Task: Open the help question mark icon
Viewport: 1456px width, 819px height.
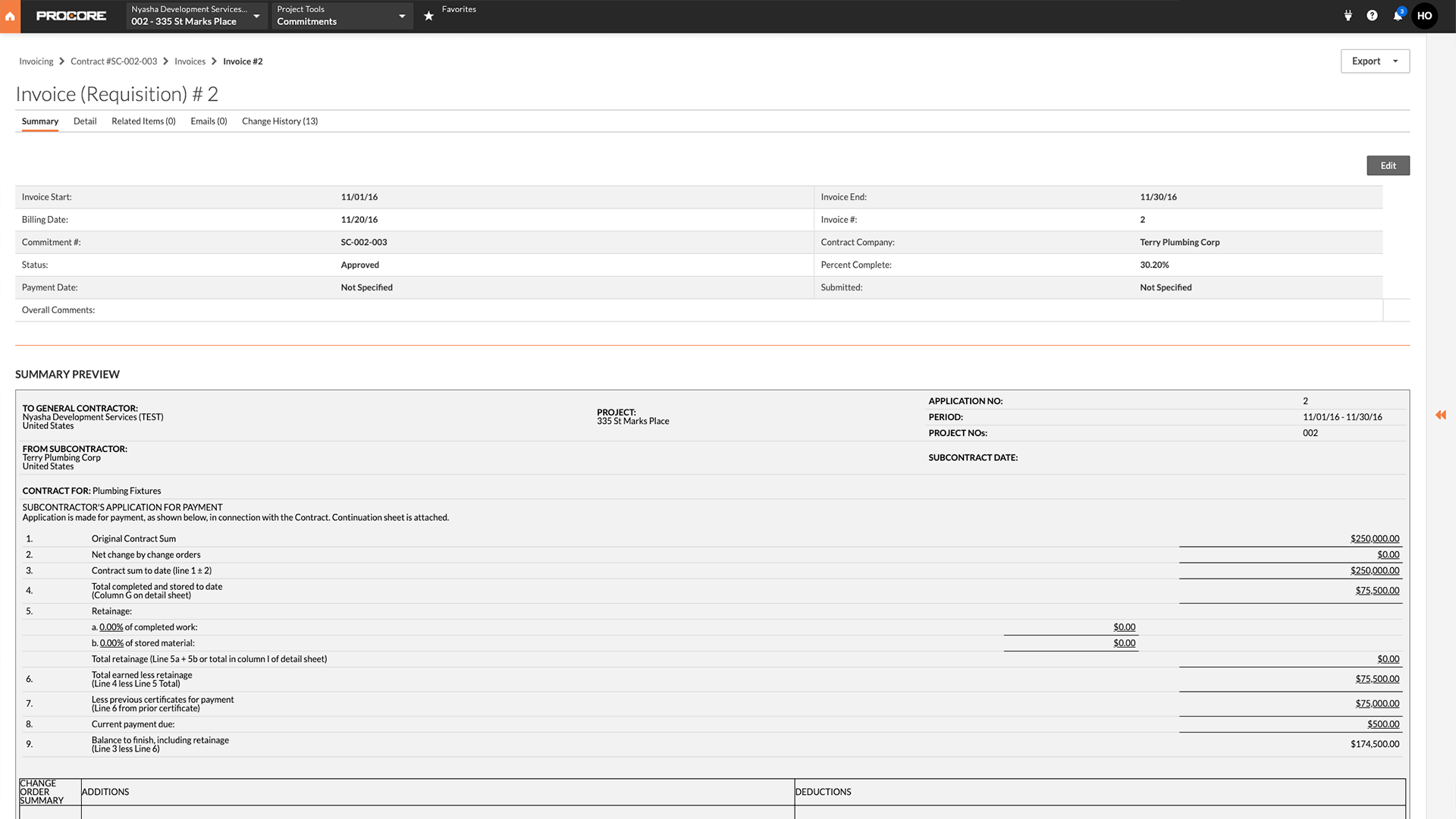Action: (1373, 15)
